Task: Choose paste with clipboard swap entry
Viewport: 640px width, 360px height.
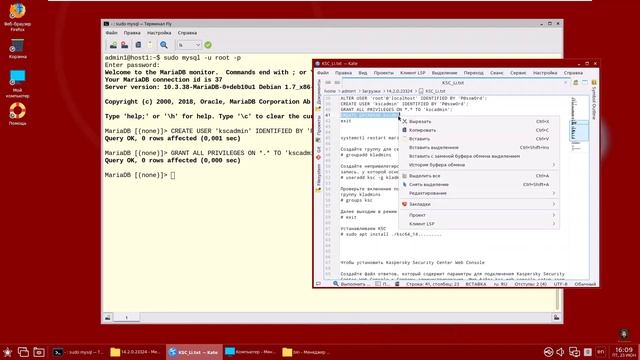Action: pyautogui.click(x=479, y=156)
